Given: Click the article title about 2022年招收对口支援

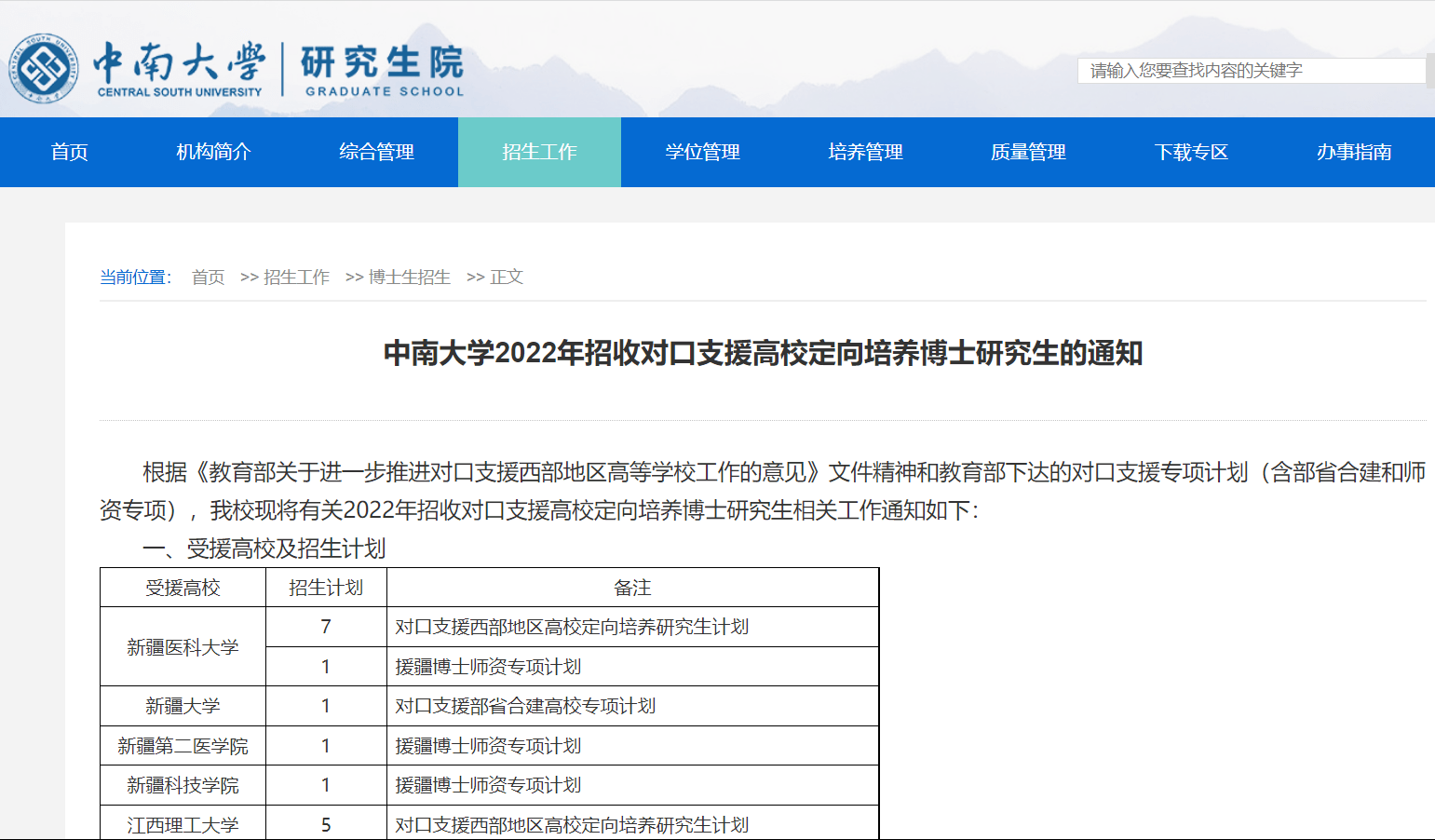Looking at the screenshot, I should (x=763, y=353).
